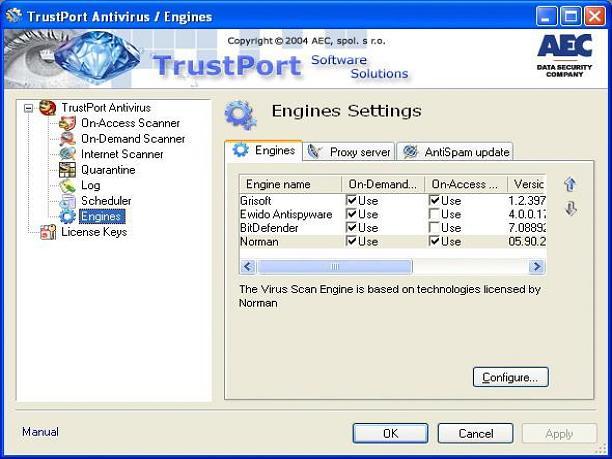Click the Quarantine icon in tree
Viewport: 612px width, 459px height.
click(x=67, y=170)
